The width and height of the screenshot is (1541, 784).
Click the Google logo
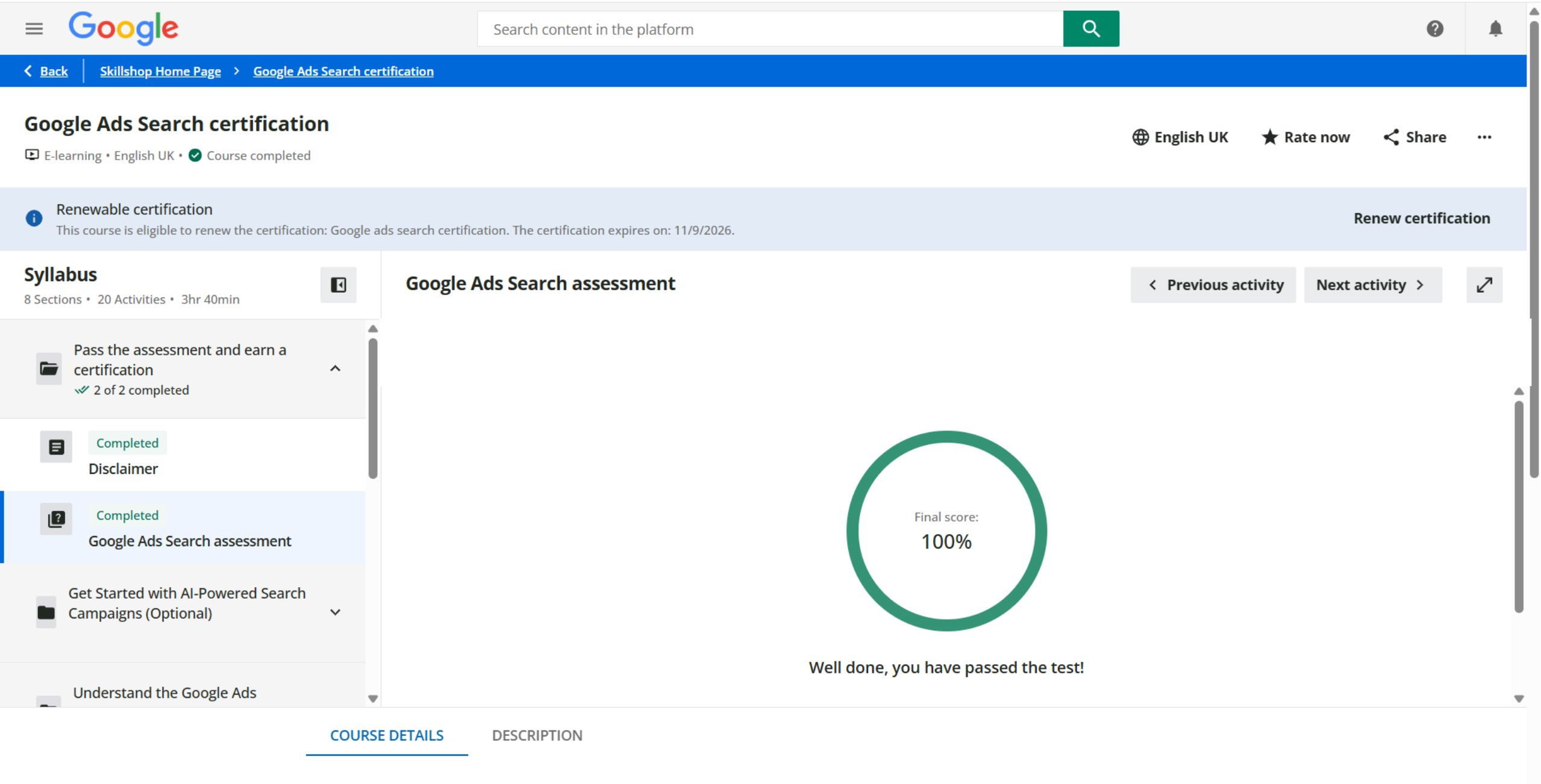(x=123, y=28)
